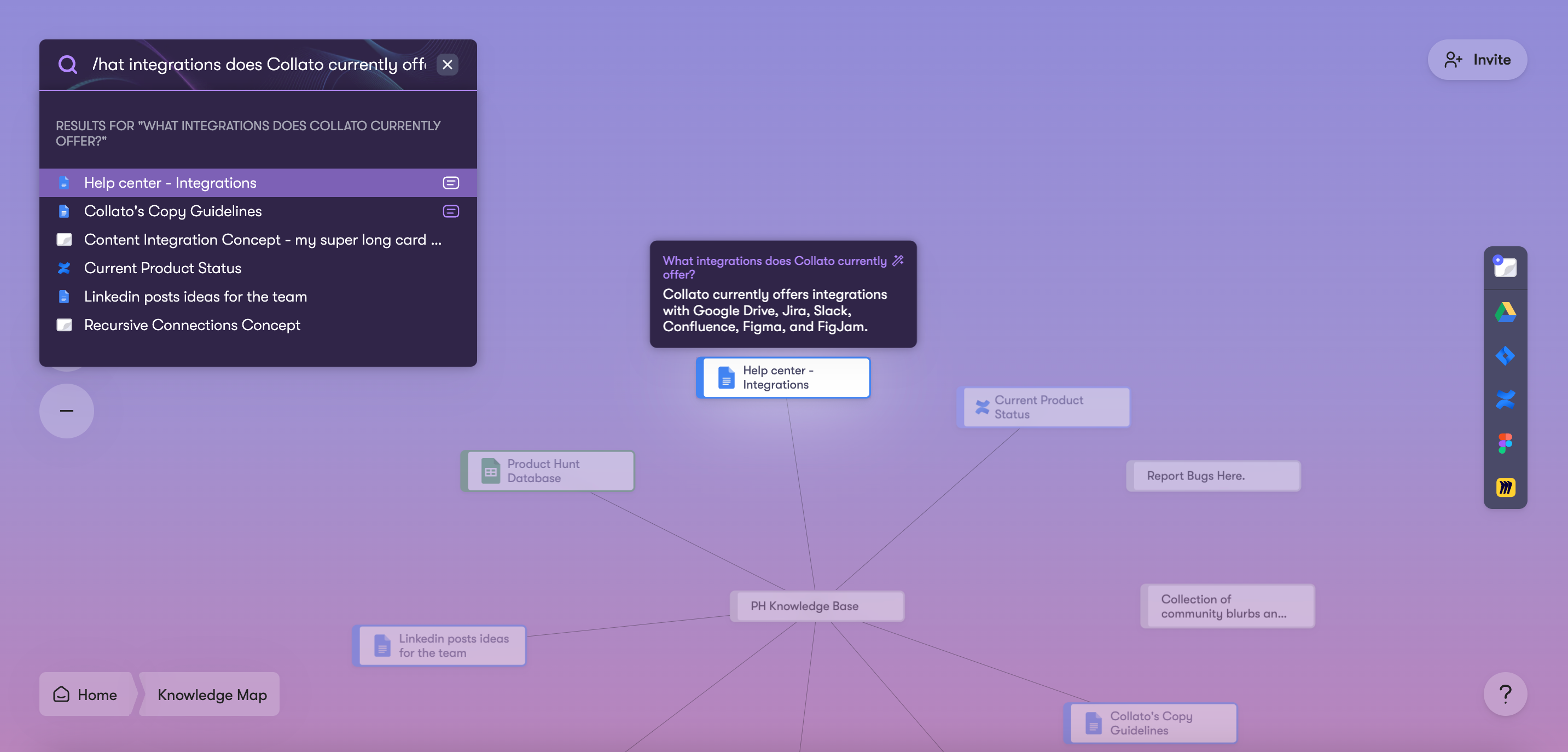
Task: Click the search magnifier icon
Action: tap(67, 65)
